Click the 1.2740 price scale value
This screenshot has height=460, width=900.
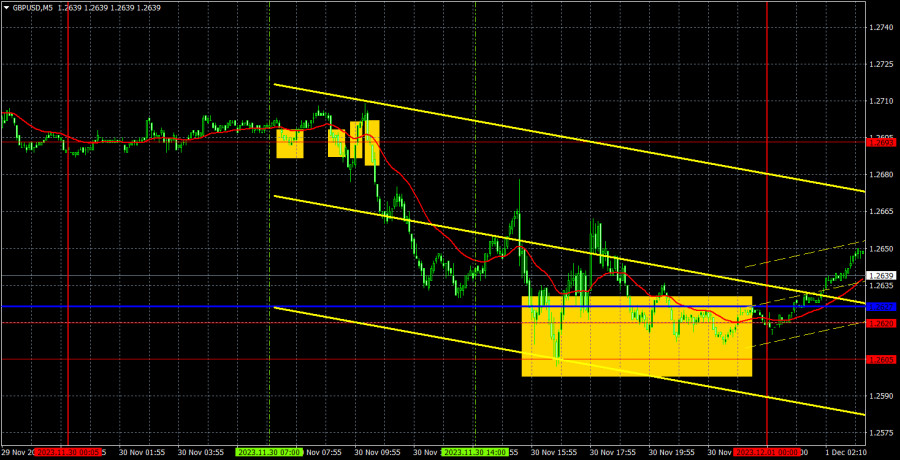click(883, 27)
